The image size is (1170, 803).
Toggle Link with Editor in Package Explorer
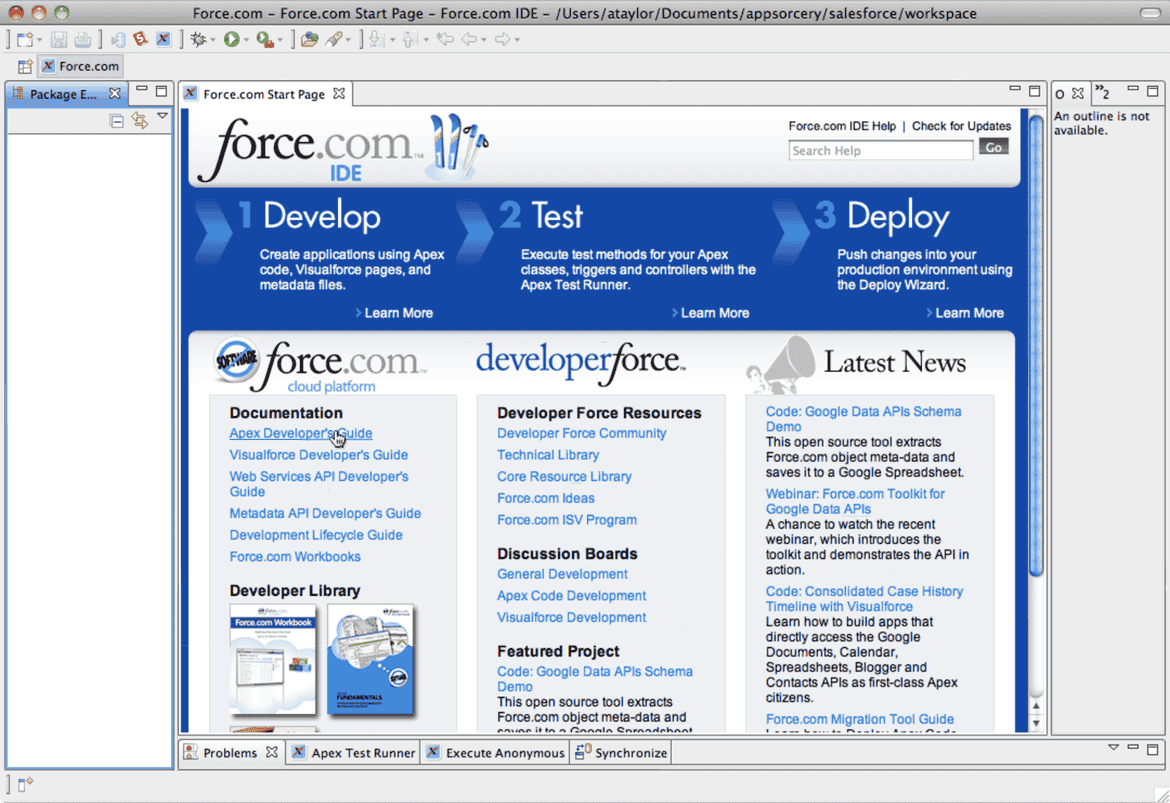point(140,120)
